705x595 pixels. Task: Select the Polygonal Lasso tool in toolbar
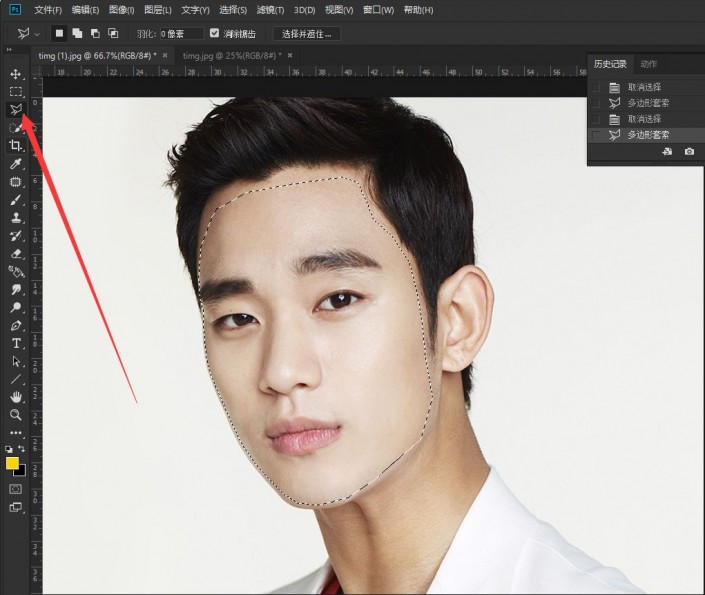point(16,109)
